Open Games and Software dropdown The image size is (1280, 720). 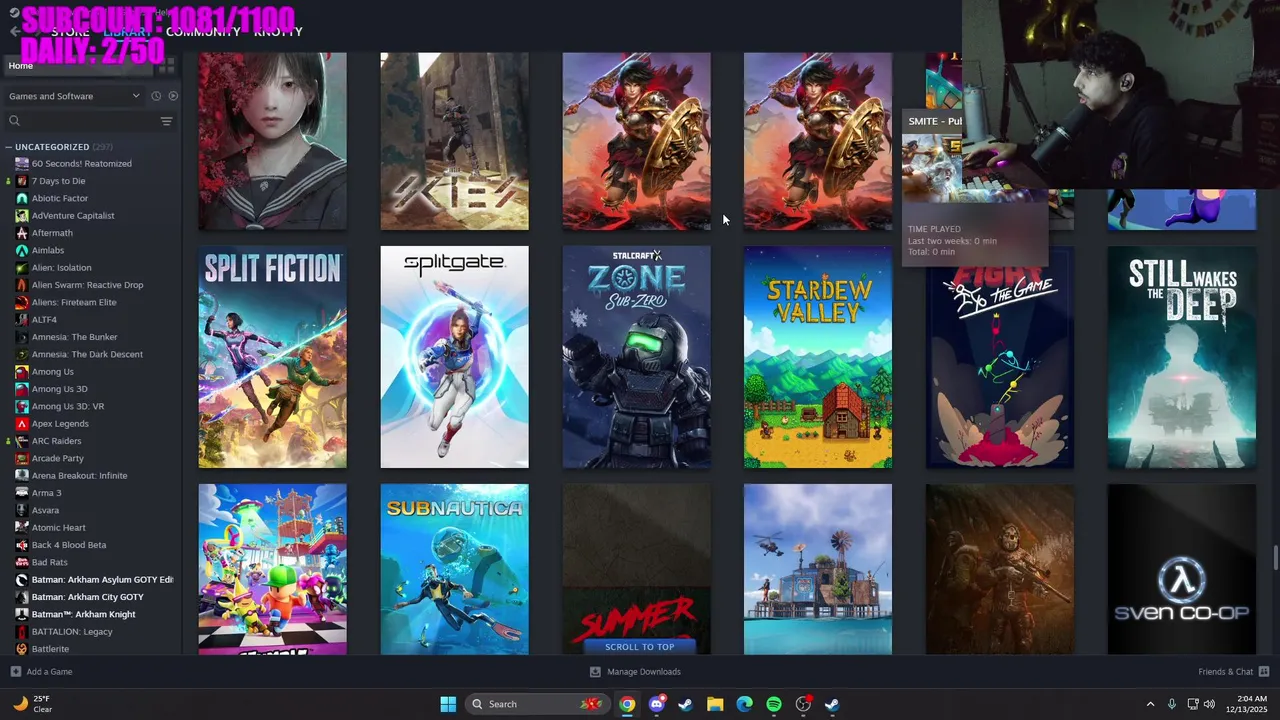click(x=75, y=96)
